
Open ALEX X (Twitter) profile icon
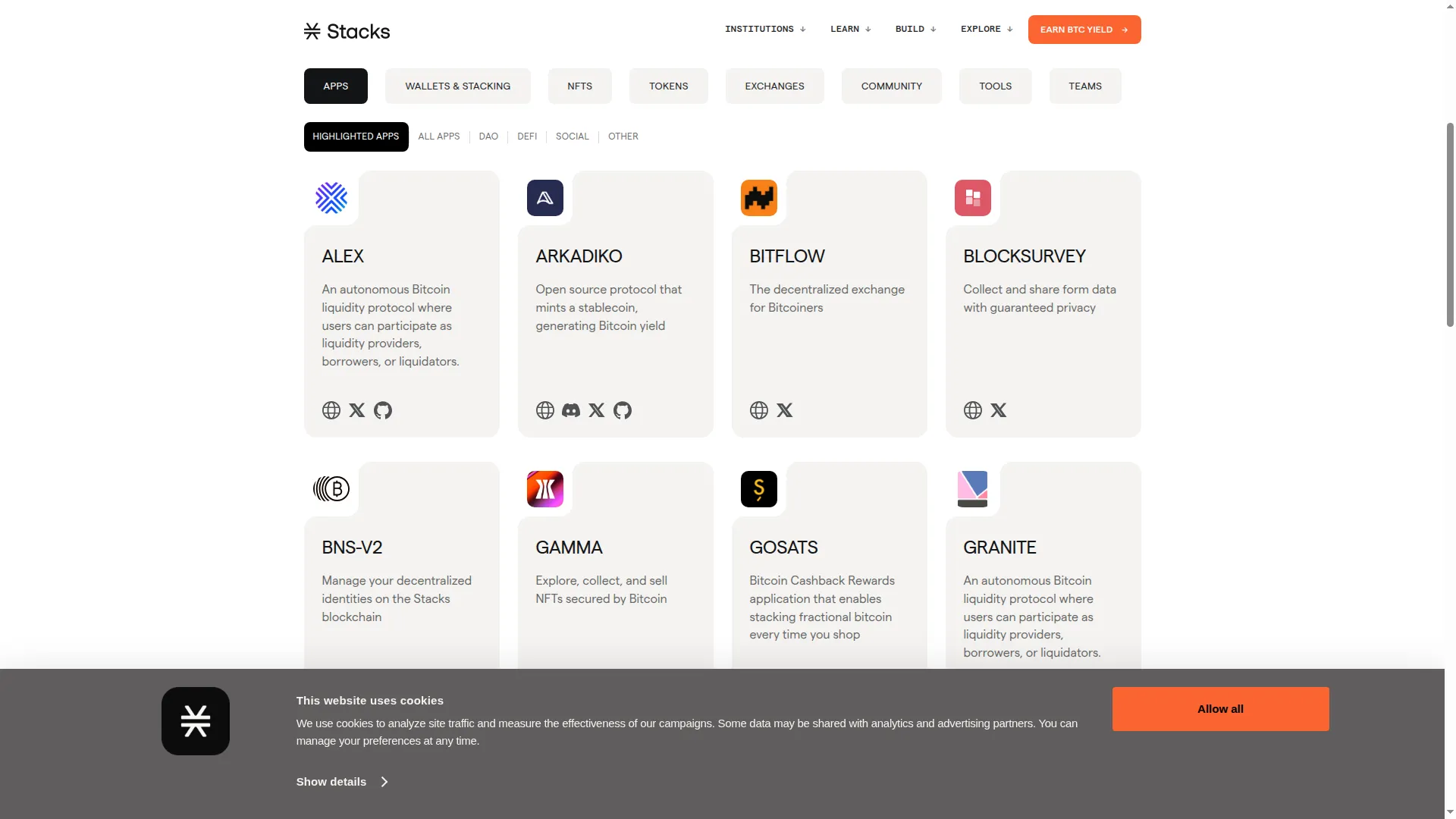357,410
